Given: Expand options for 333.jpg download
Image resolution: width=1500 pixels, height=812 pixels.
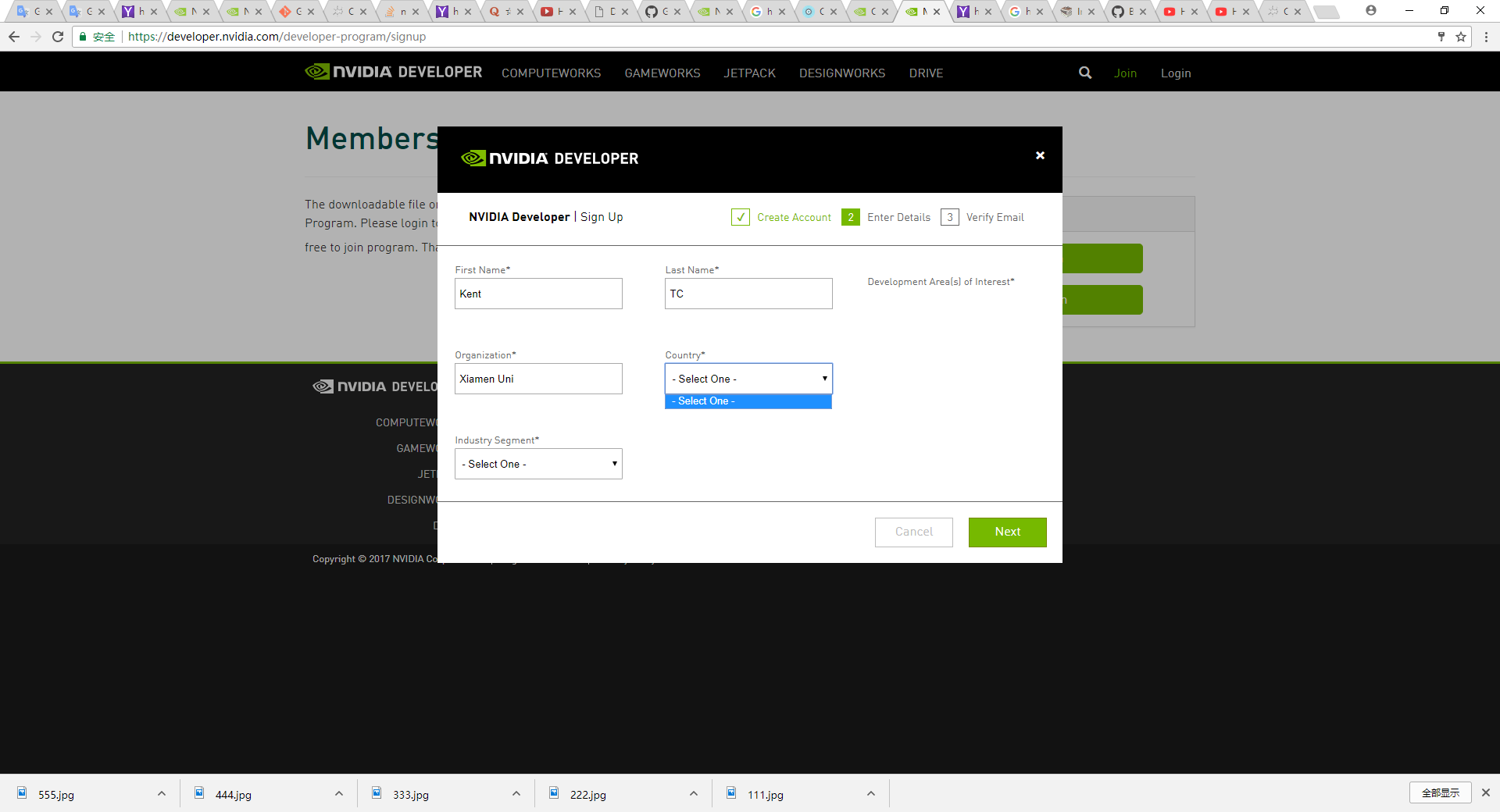Looking at the screenshot, I should (516, 793).
